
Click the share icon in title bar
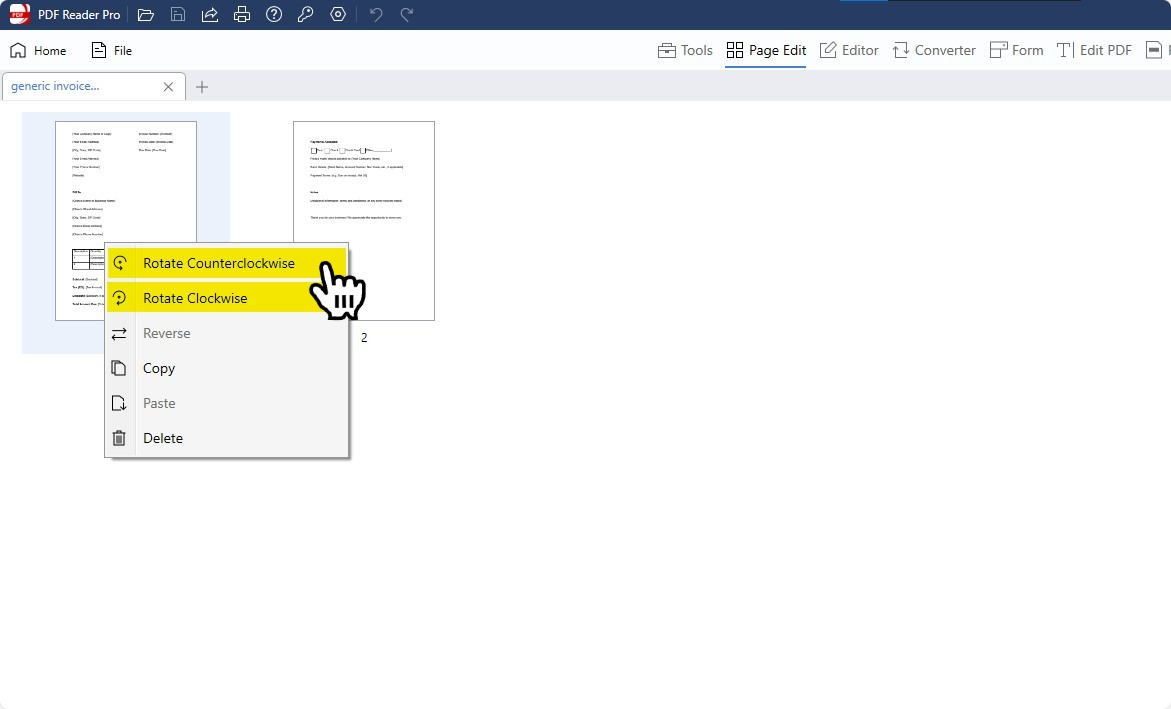pyautogui.click(x=210, y=14)
